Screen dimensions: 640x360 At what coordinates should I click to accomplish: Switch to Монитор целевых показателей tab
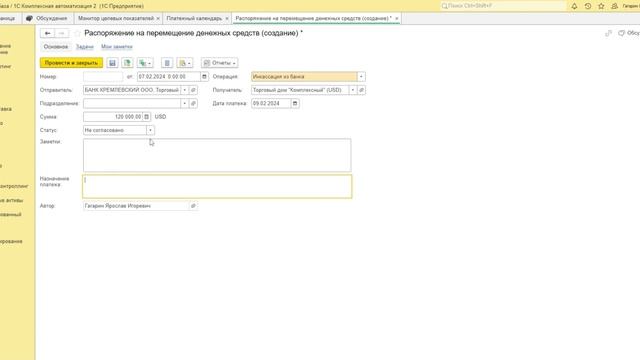coord(116,18)
